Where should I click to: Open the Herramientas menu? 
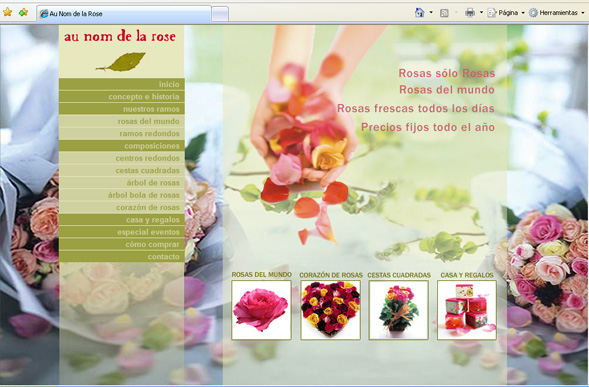tap(557, 13)
